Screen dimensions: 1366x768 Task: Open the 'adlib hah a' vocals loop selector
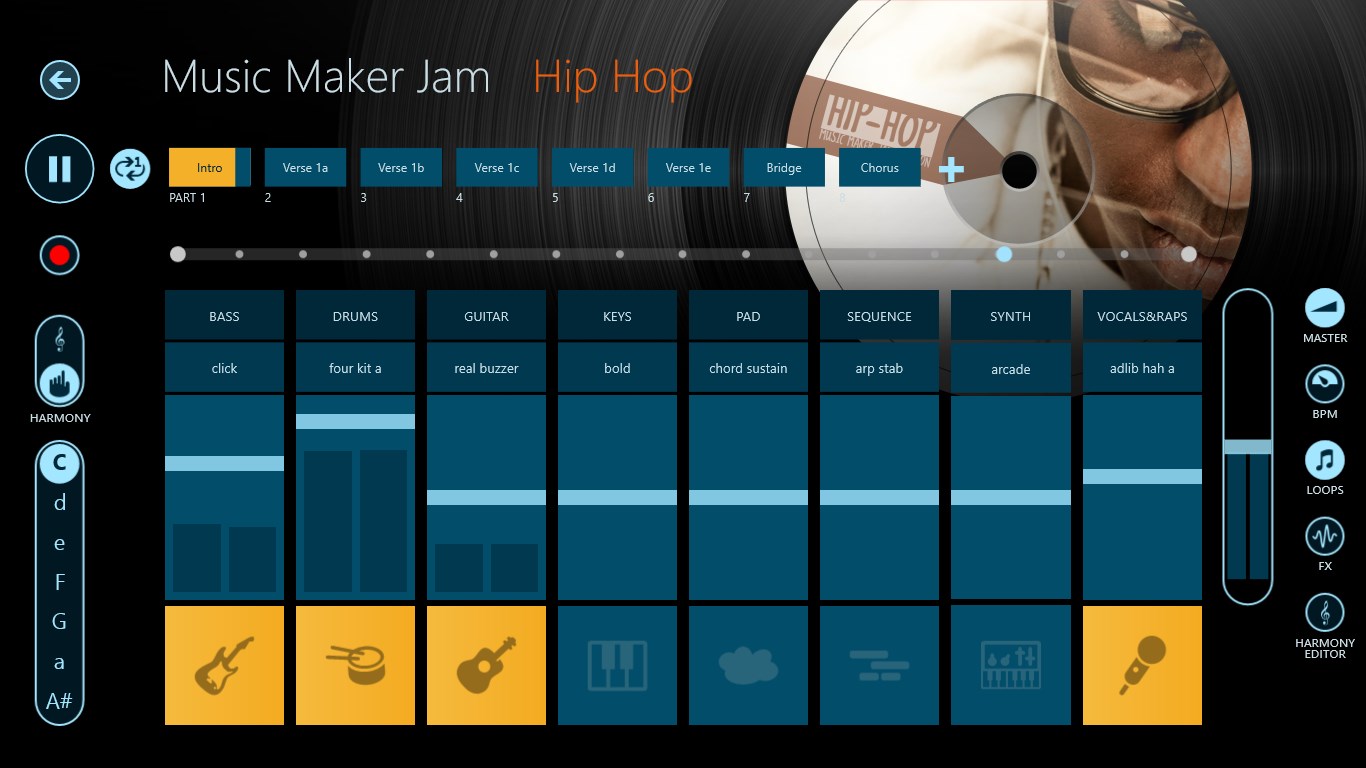tap(1142, 367)
